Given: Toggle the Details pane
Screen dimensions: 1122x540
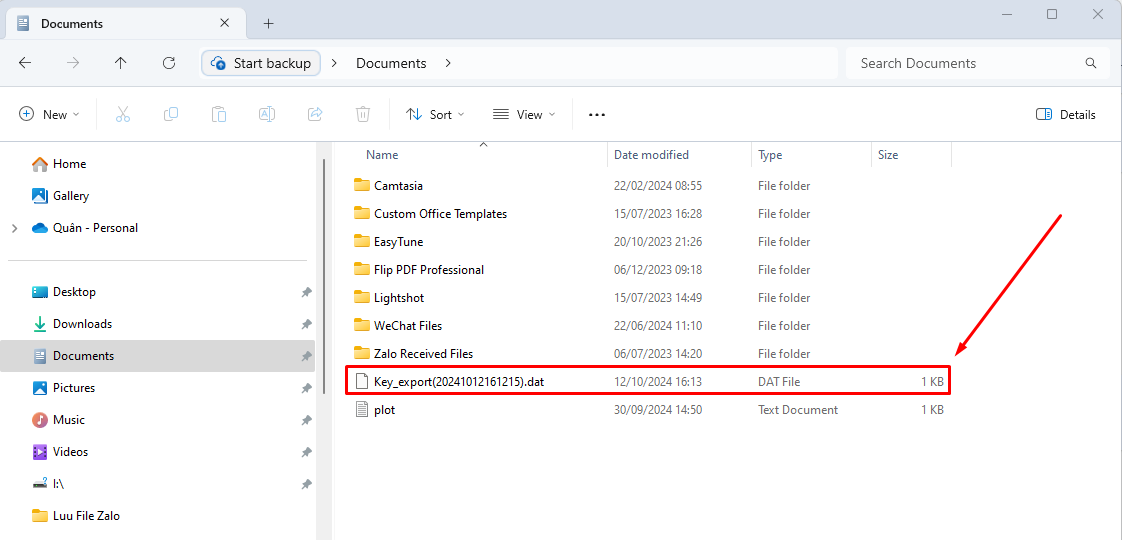Looking at the screenshot, I should coord(1065,114).
